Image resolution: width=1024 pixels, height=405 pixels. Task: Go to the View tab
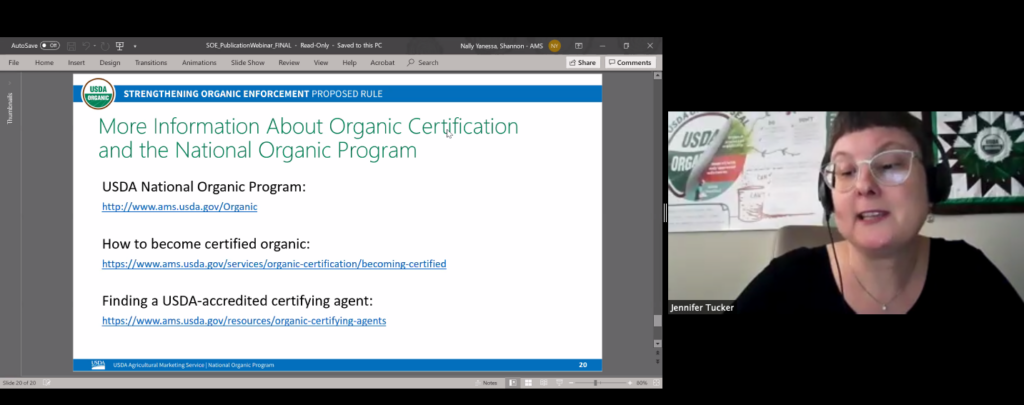pos(321,63)
